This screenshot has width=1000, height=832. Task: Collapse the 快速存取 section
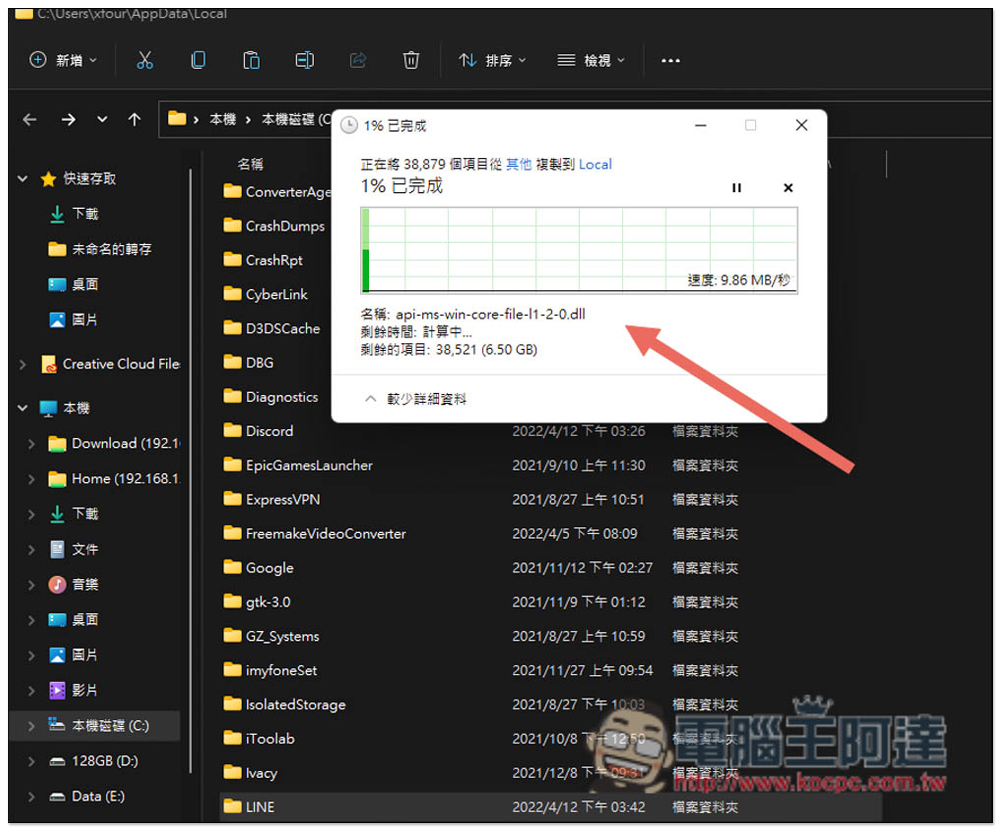[23, 179]
